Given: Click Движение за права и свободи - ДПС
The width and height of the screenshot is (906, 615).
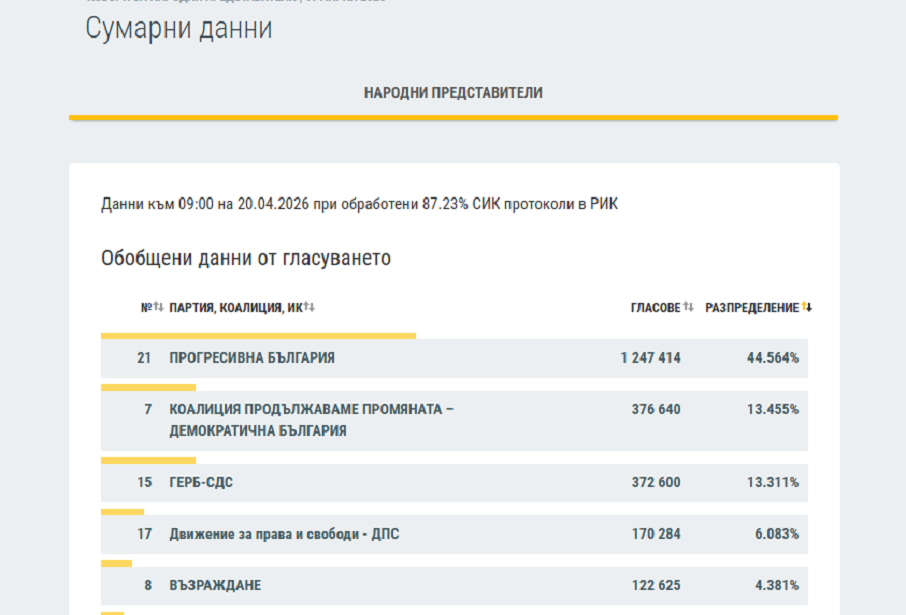Looking at the screenshot, I should click(284, 534).
